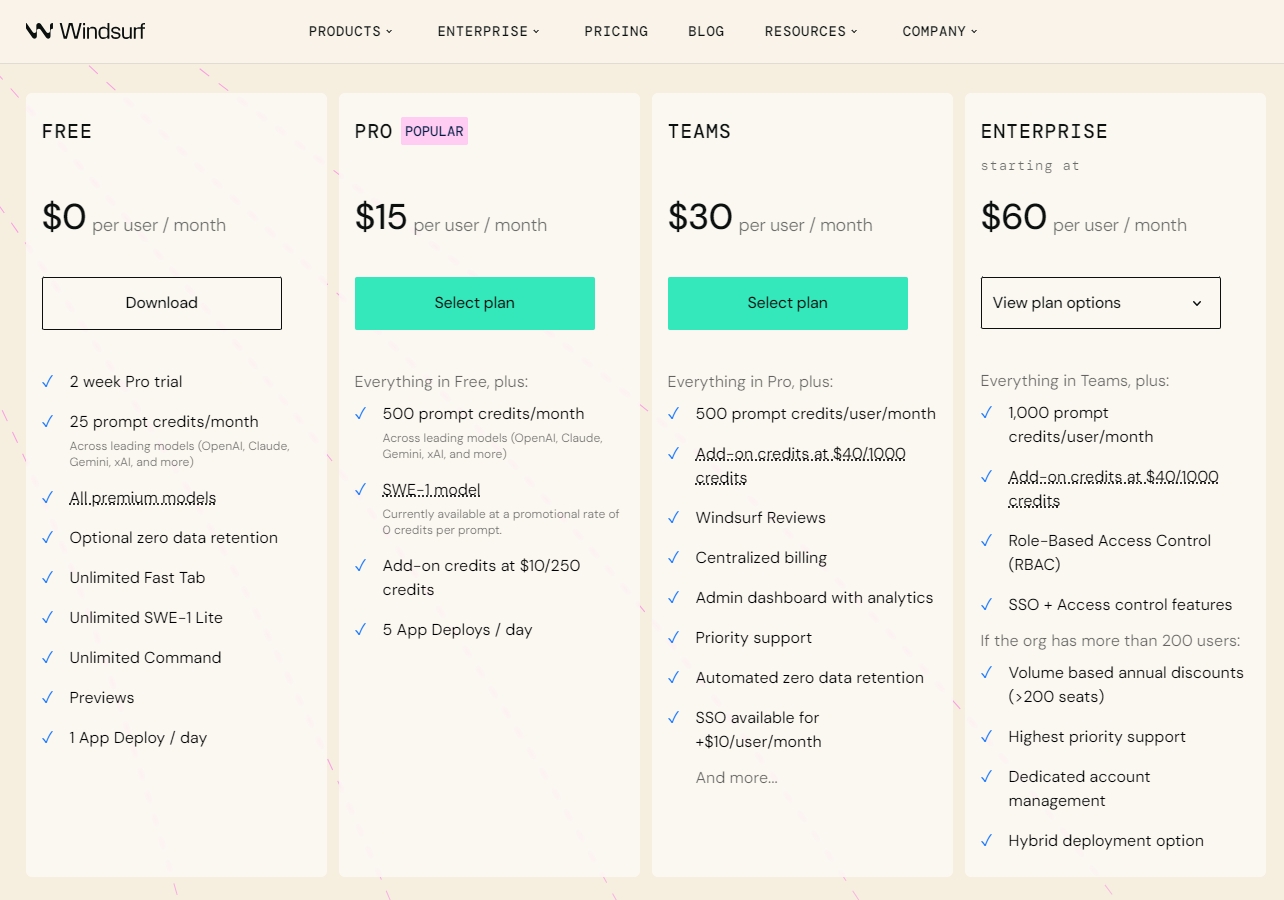1284x900 pixels.
Task: Click the Everything in Free, plus: heading
Action: point(441,382)
